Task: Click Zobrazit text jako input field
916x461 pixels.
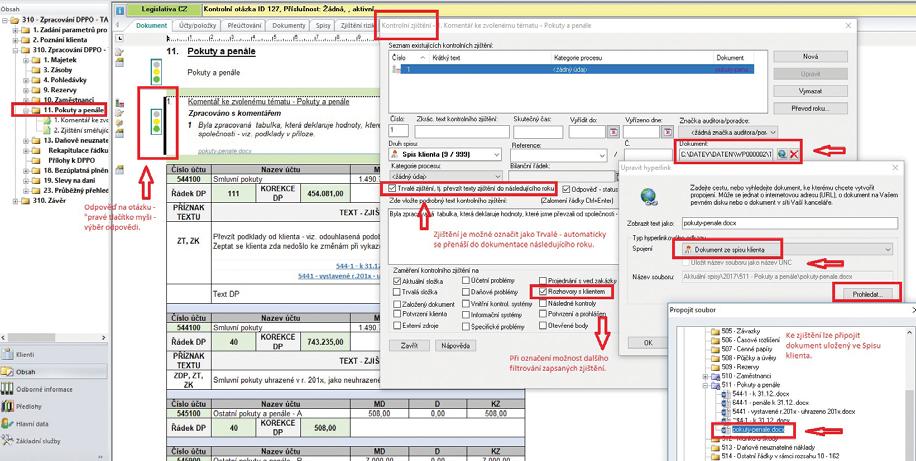Action: pos(789,223)
